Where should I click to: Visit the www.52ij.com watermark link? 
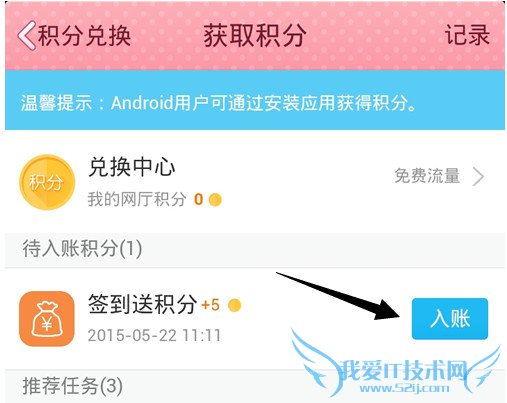[404, 388]
